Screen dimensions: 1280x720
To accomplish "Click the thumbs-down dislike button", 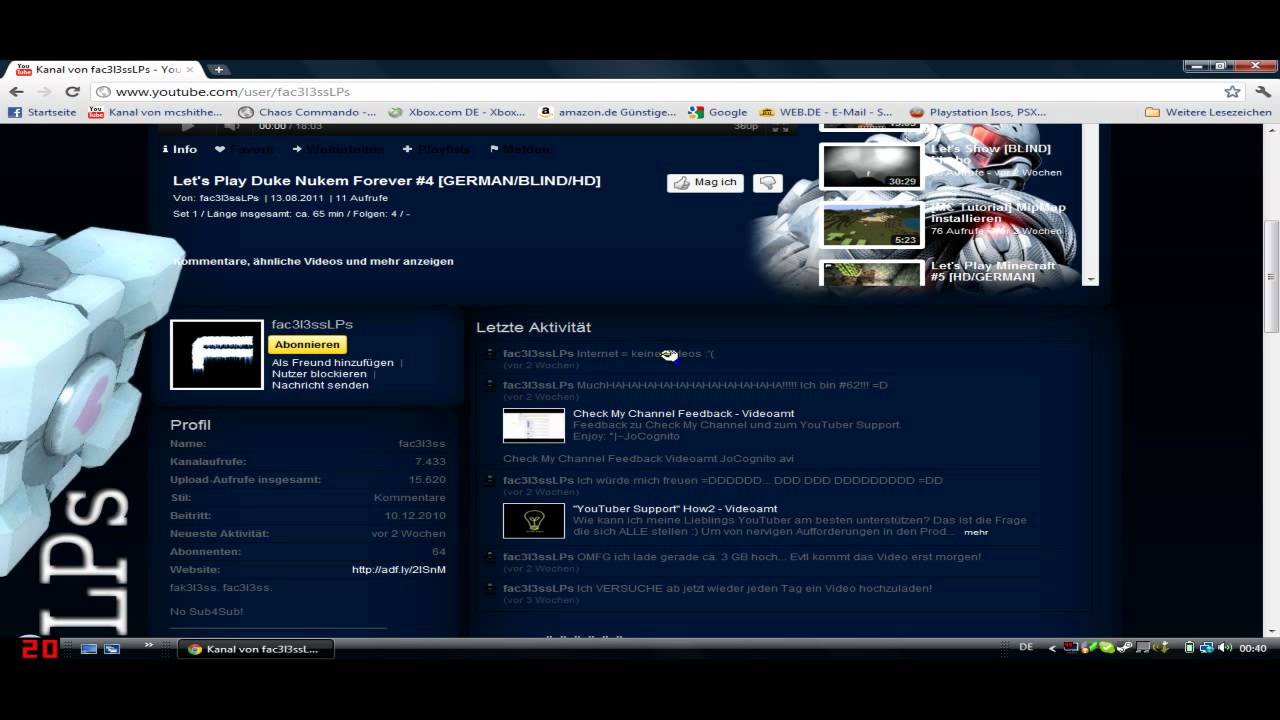I will pyautogui.click(x=768, y=182).
